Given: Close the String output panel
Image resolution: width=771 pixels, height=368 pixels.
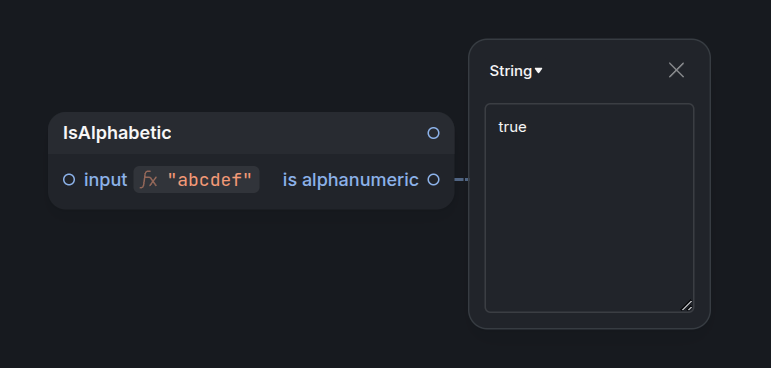Looking at the screenshot, I should (x=676, y=70).
